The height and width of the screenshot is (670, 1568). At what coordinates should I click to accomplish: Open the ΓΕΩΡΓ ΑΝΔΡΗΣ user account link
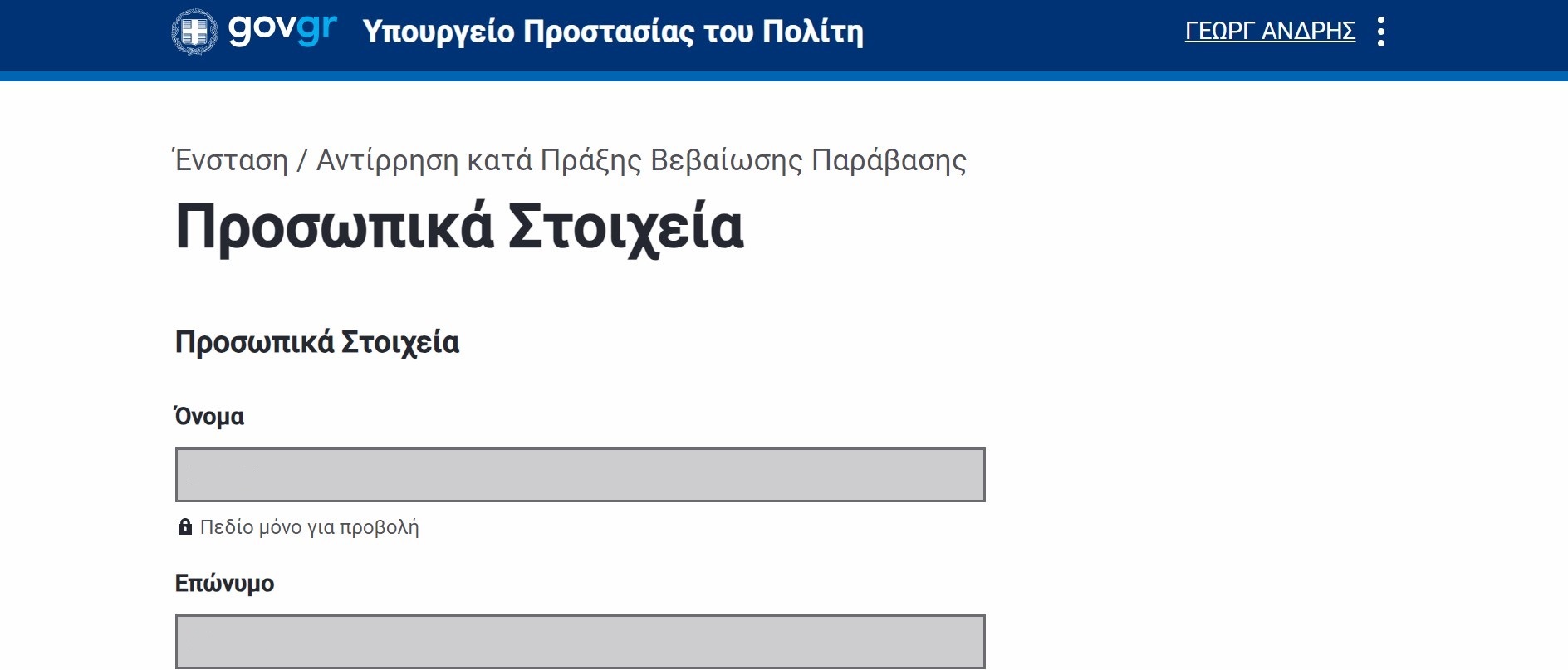[1270, 32]
